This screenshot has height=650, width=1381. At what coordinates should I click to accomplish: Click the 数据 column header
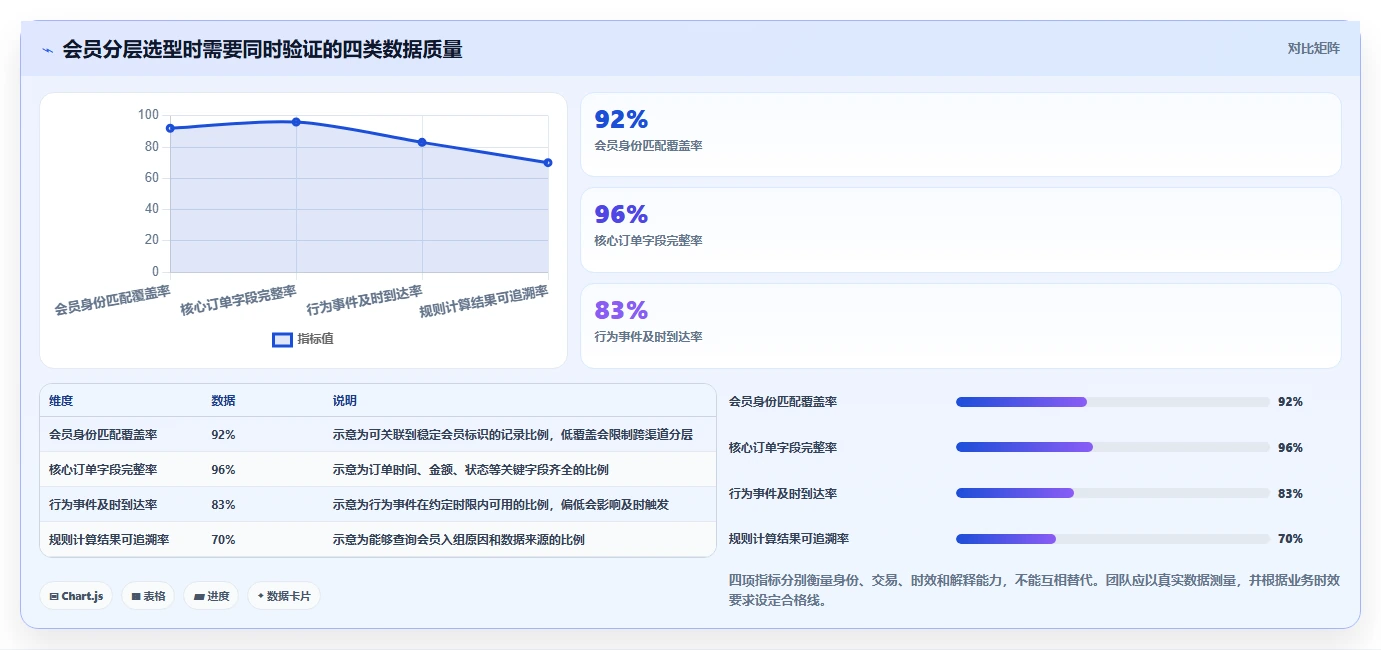coord(223,401)
